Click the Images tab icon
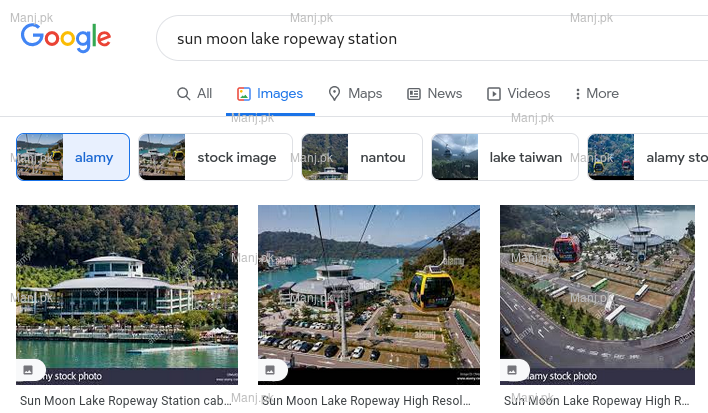This screenshot has width=708, height=413. [243, 94]
